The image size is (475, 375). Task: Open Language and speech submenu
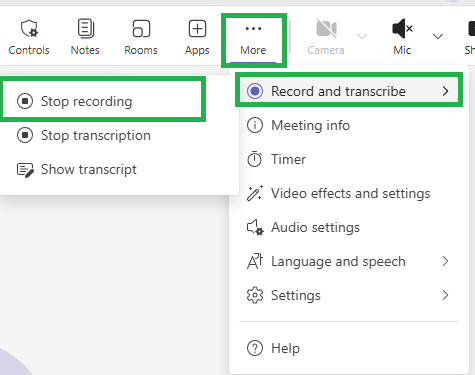point(349,261)
